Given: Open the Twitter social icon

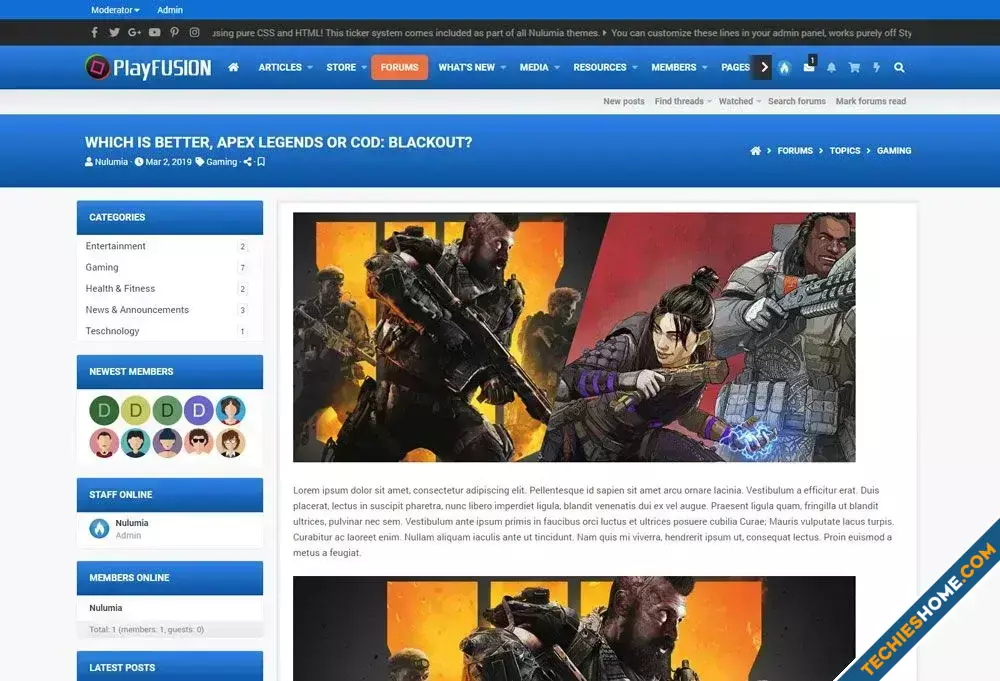Looking at the screenshot, I should (114, 33).
